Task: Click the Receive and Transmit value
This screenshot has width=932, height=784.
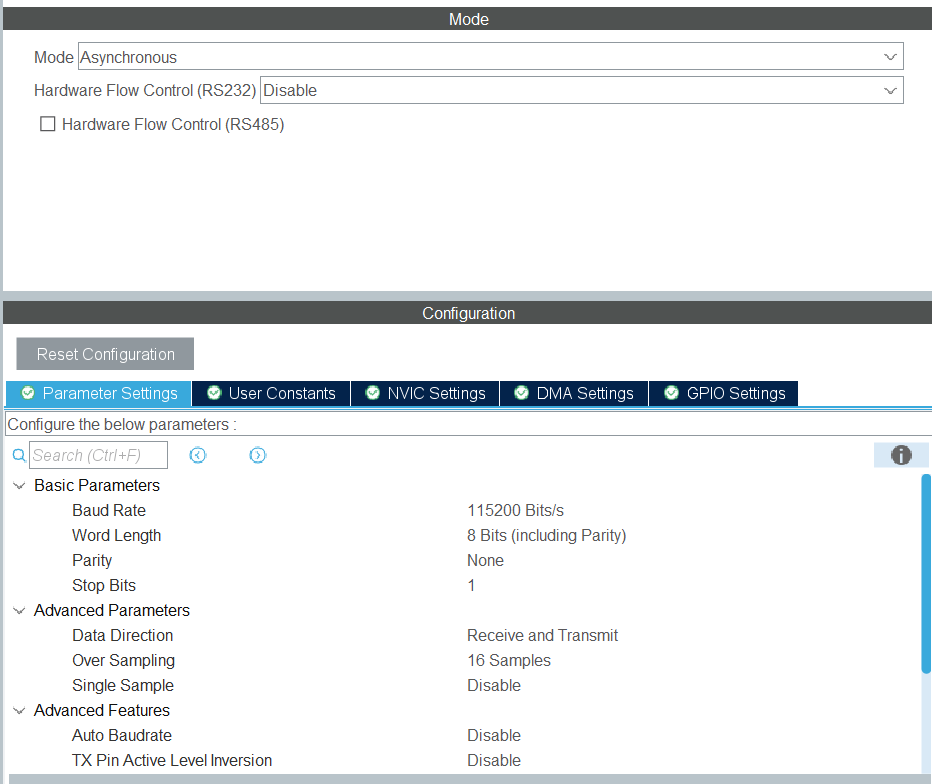Action: click(542, 635)
